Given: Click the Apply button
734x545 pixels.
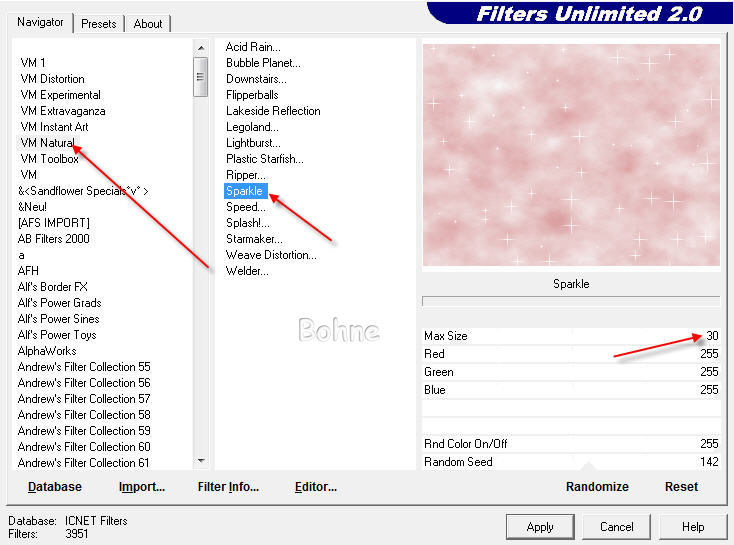Looking at the screenshot, I should pos(540,526).
